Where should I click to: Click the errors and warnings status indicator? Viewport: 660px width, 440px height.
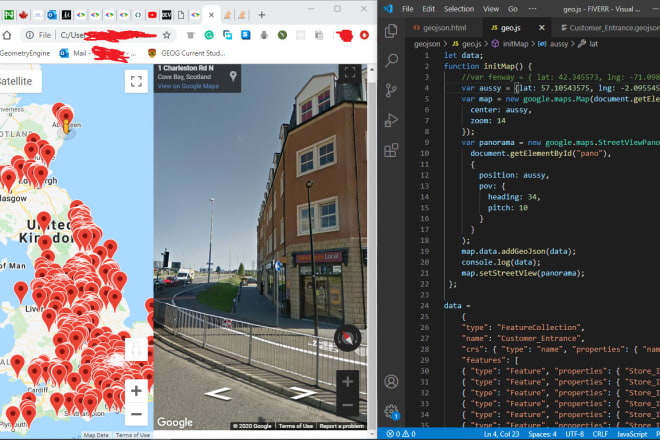click(401, 434)
